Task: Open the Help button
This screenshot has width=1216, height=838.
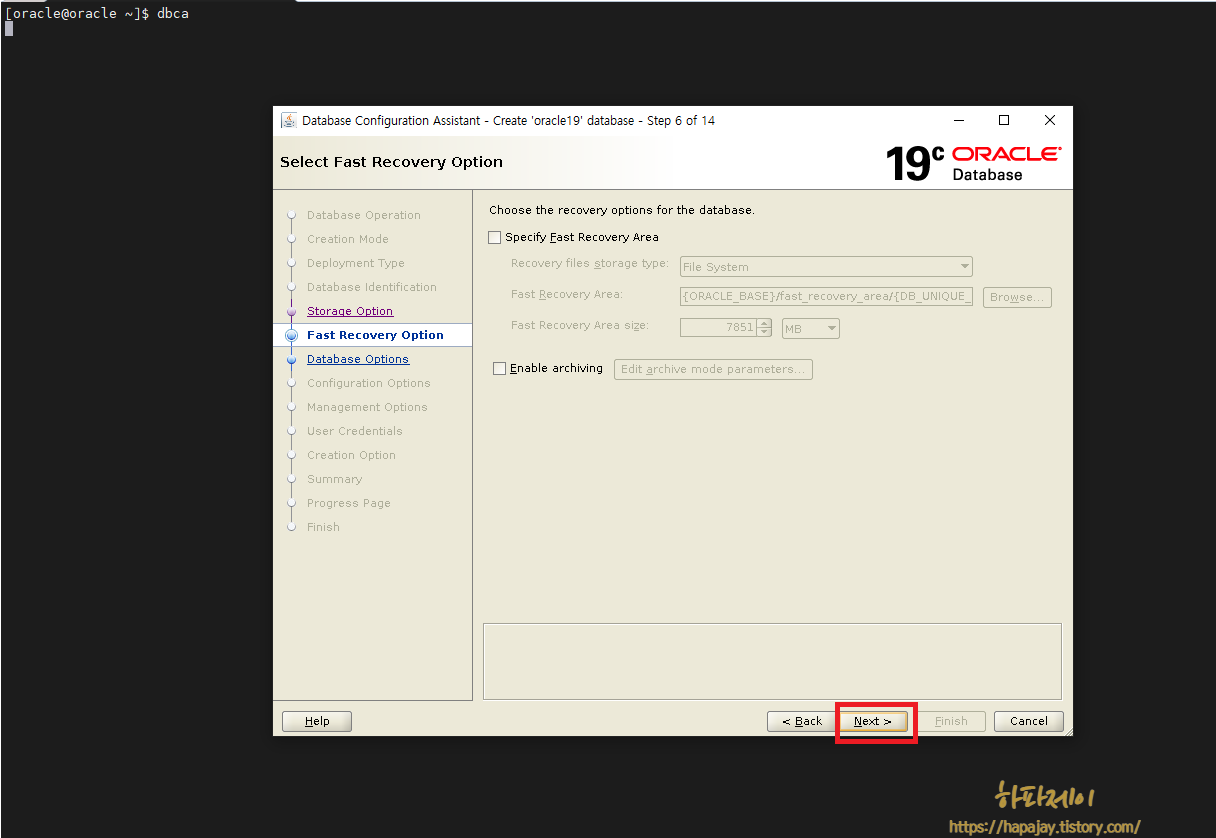Action: (x=317, y=721)
